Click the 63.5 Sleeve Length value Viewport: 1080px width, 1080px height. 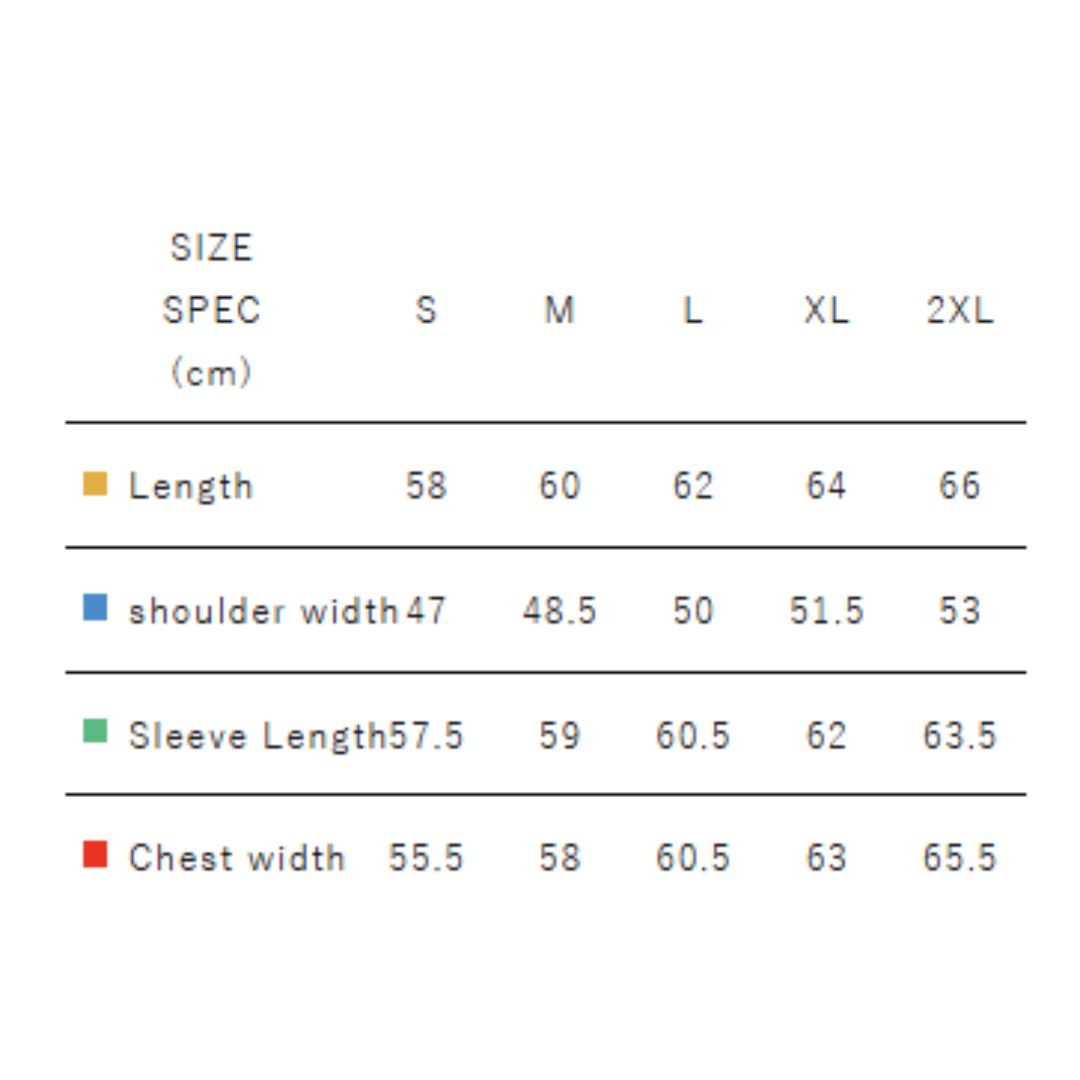click(959, 736)
